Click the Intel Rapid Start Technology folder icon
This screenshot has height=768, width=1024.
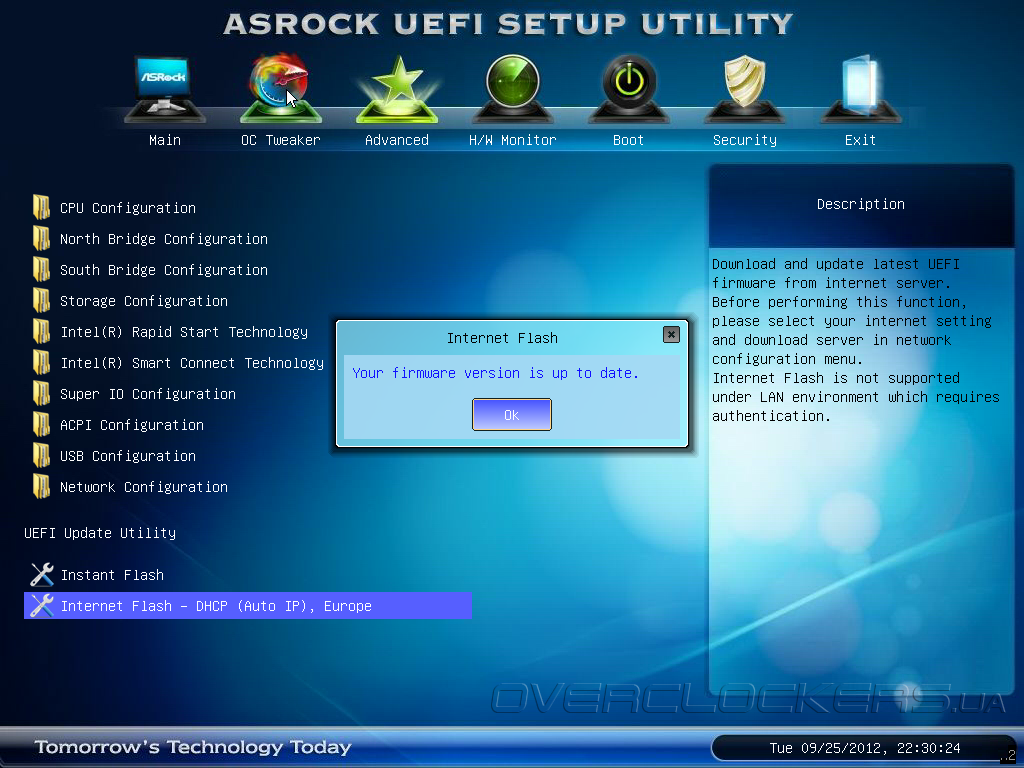pyautogui.click(x=41, y=331)
